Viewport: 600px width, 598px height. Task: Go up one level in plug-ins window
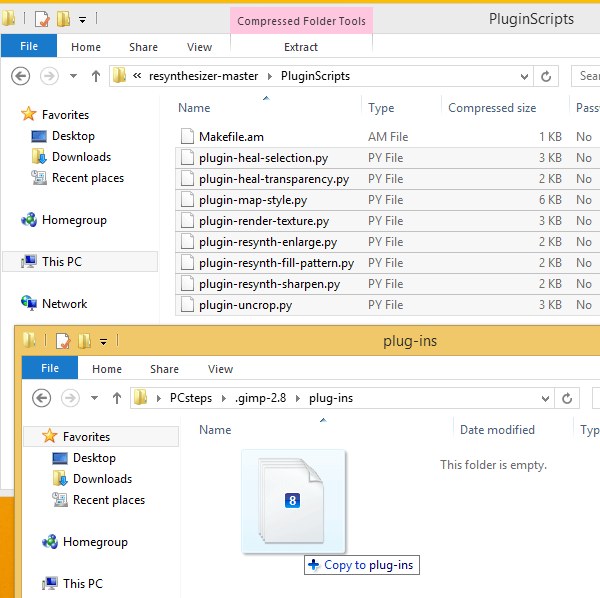[x=117, y=398]
